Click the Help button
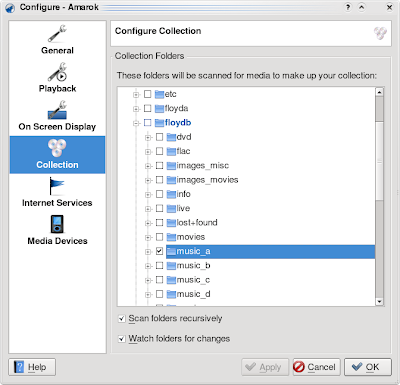Screen dimensions: 400x385 (32, 367)
